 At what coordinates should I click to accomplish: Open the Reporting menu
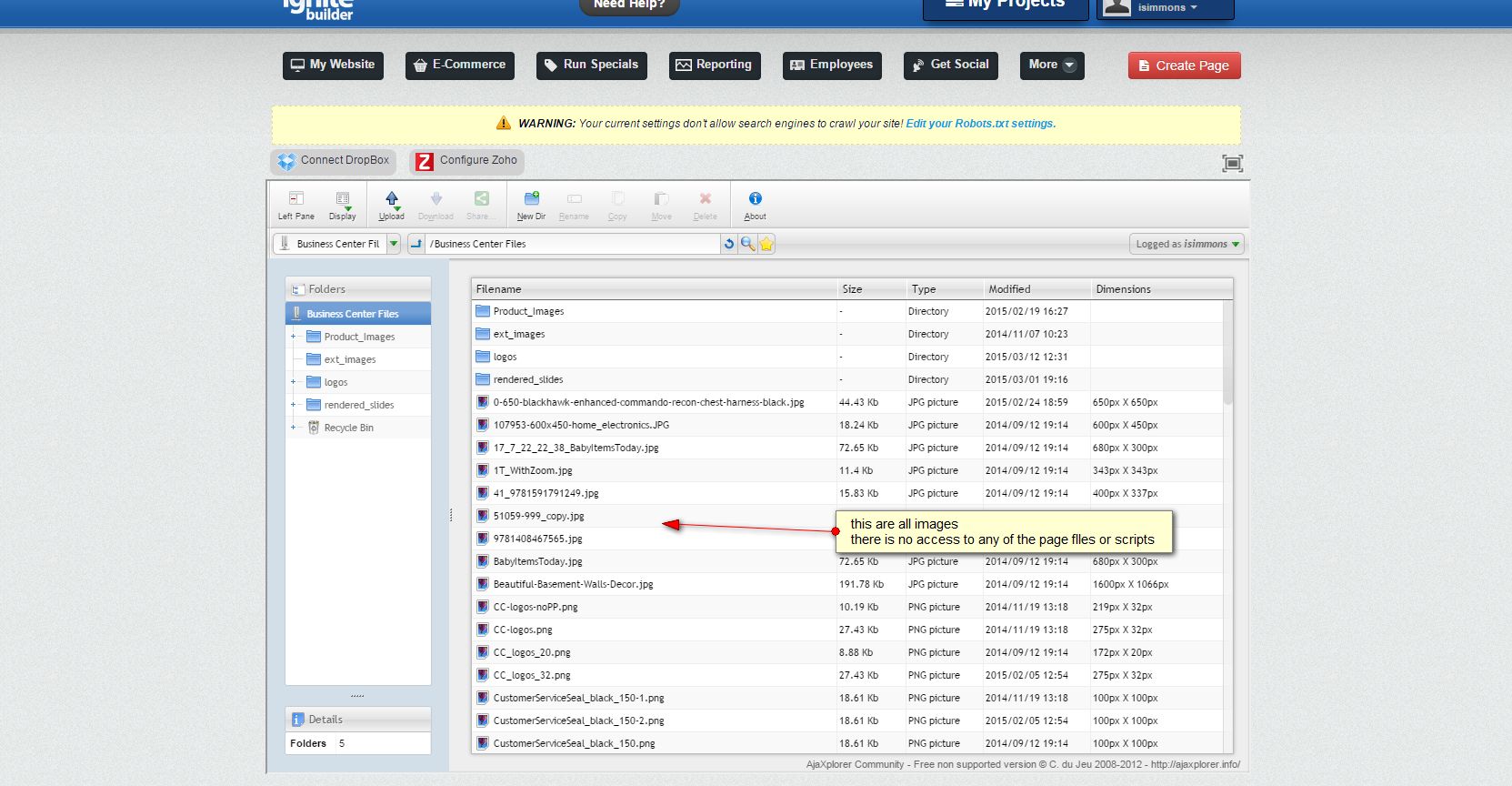pyautogui.click(x=714, y=65)
